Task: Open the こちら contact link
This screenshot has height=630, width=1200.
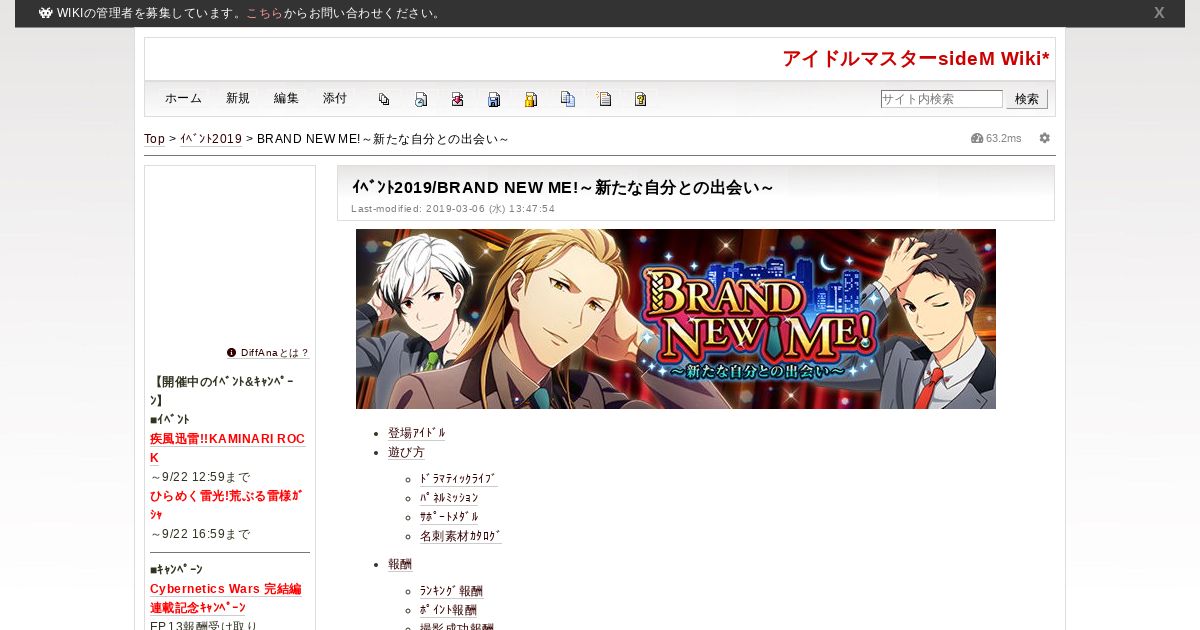Action: tap(265, 13)
